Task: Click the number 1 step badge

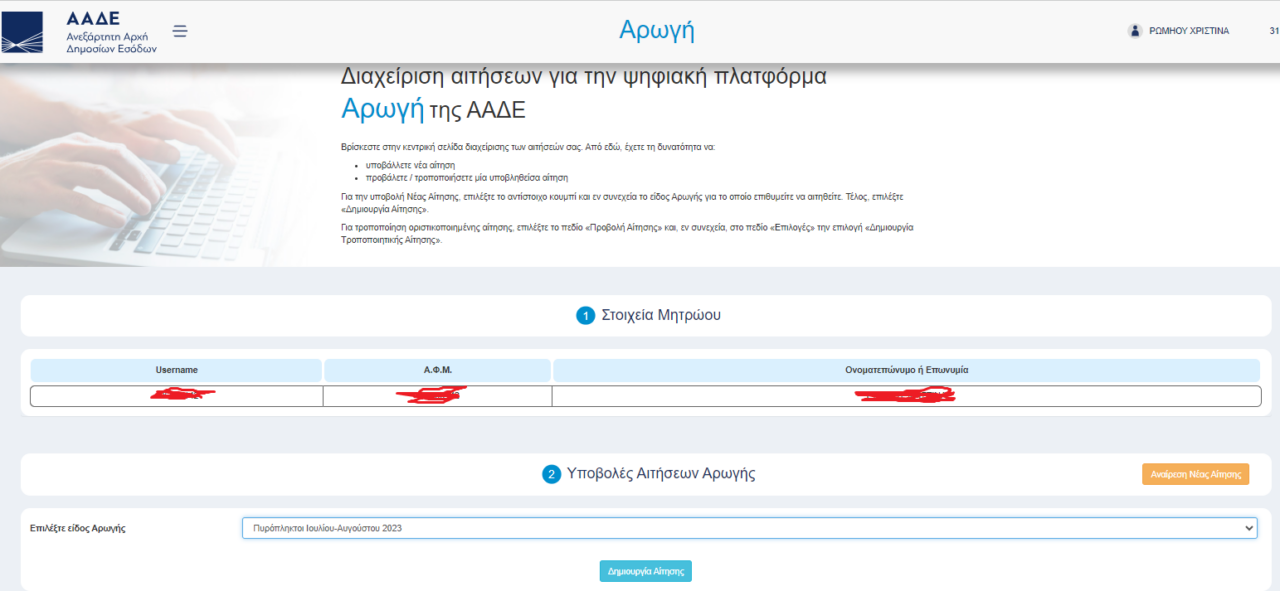Action: pyautogui.click(x=585, y=316)
